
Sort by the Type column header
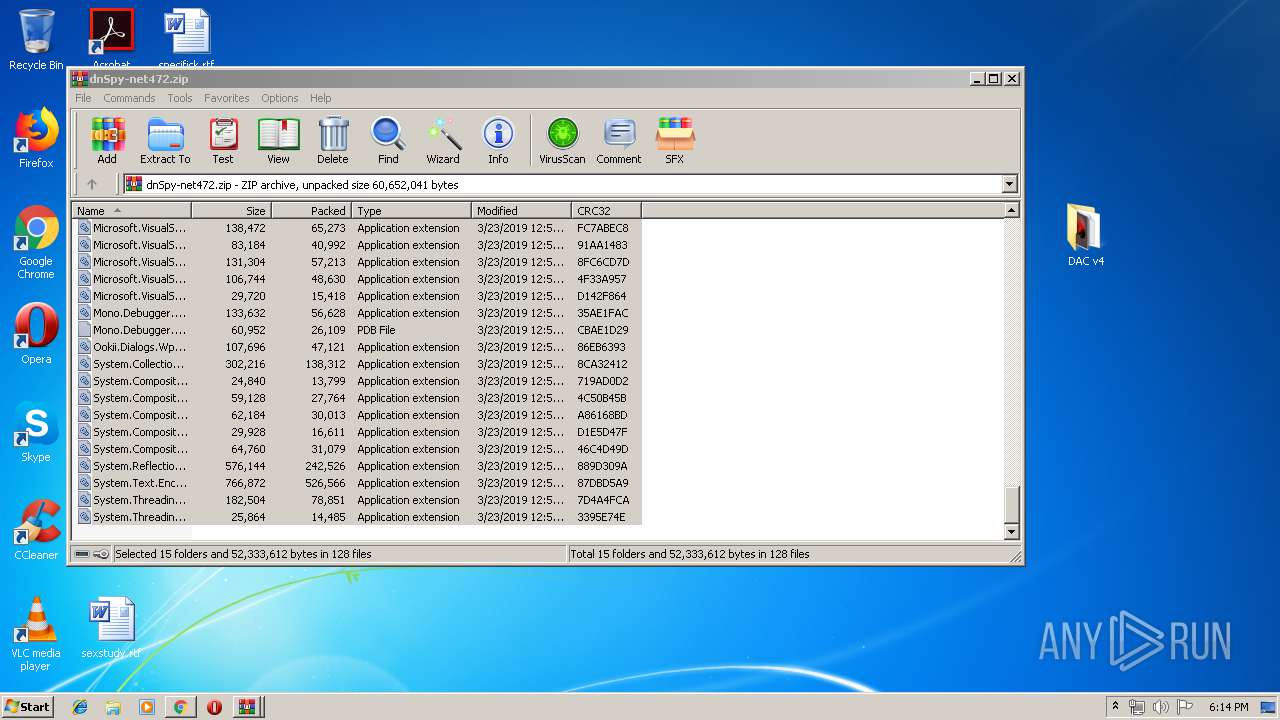coord(411,210)
